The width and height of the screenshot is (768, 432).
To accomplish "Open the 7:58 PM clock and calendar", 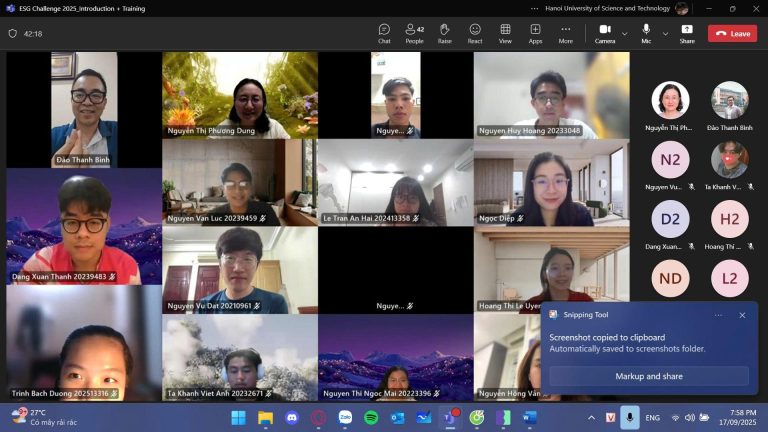I will click(x=737, y=417).
